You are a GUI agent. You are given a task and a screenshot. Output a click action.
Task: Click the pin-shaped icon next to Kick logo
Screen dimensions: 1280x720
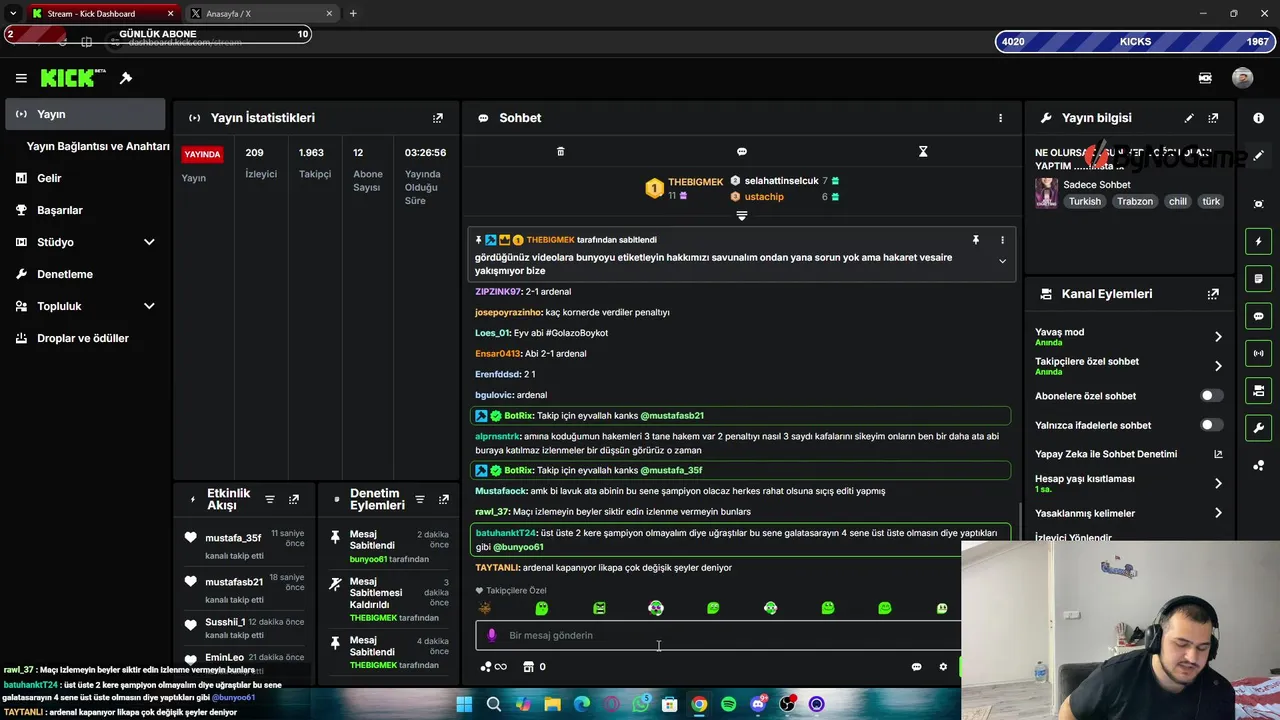(x=126, y=78)
